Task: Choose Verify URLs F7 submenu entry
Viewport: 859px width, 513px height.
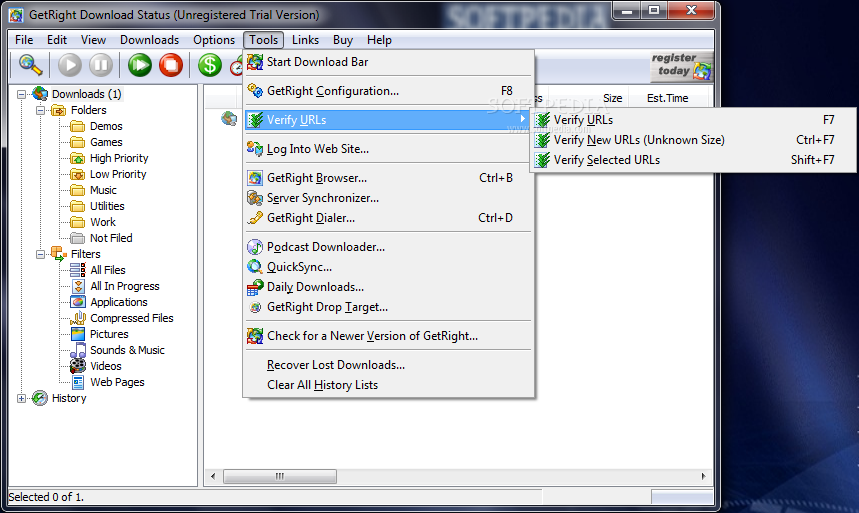Action: 692,119
